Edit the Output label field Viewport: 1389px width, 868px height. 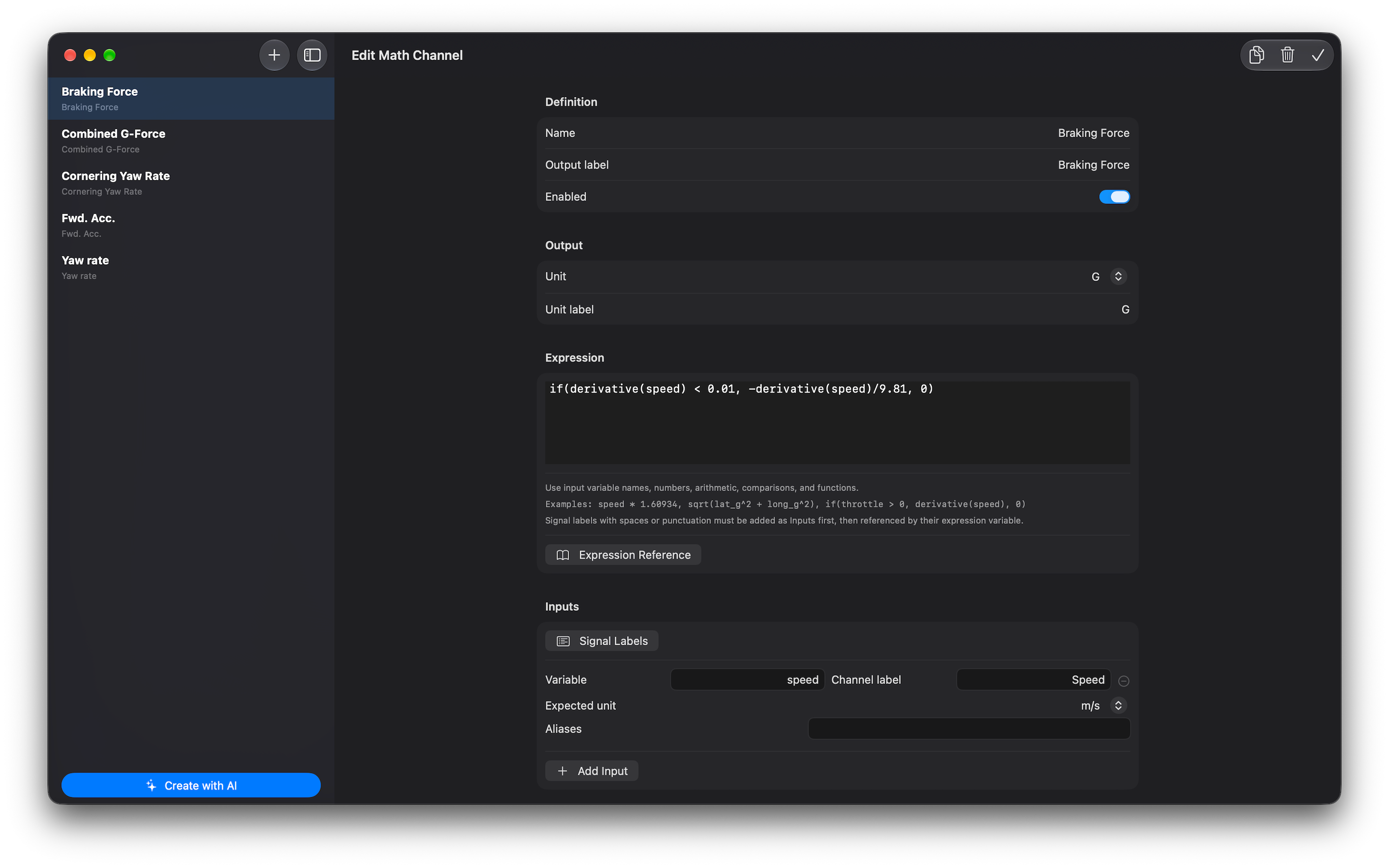[x=837, y=165]
